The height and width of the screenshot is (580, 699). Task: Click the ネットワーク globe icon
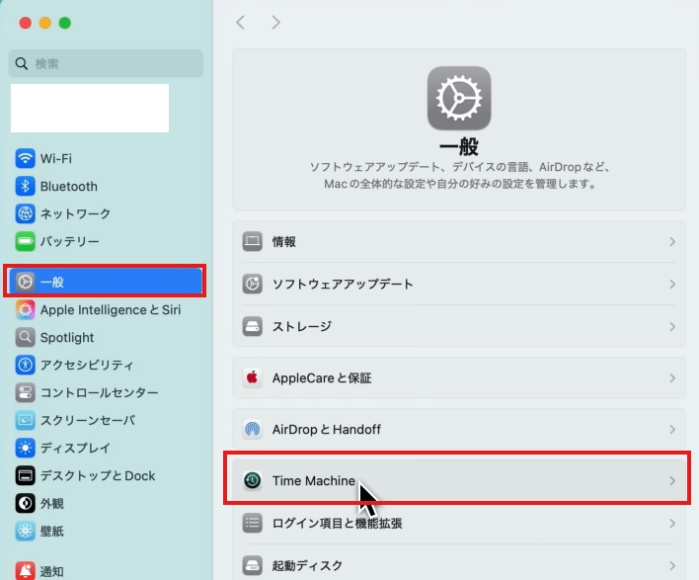click(x=25, y=214)
